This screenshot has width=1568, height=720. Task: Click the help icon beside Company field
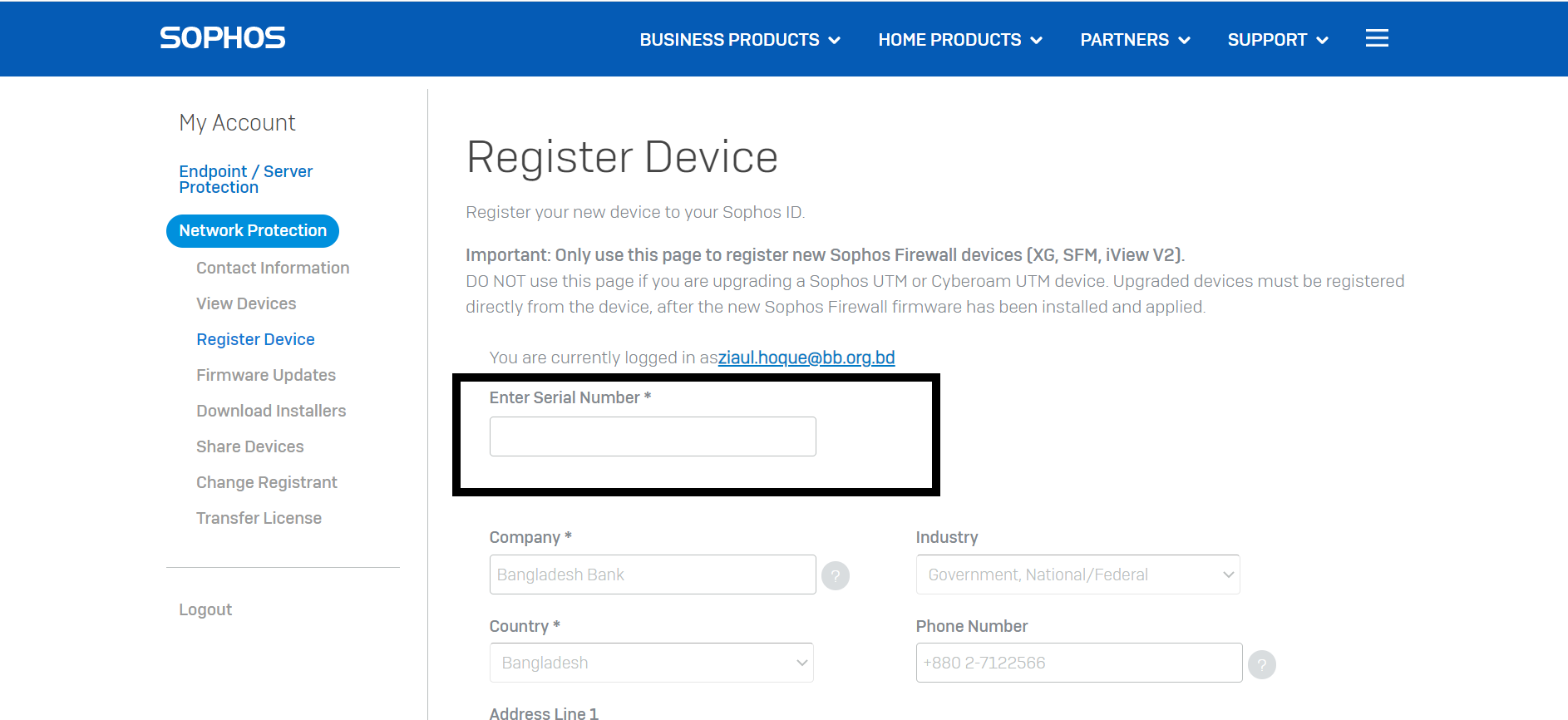coord(836,575)
